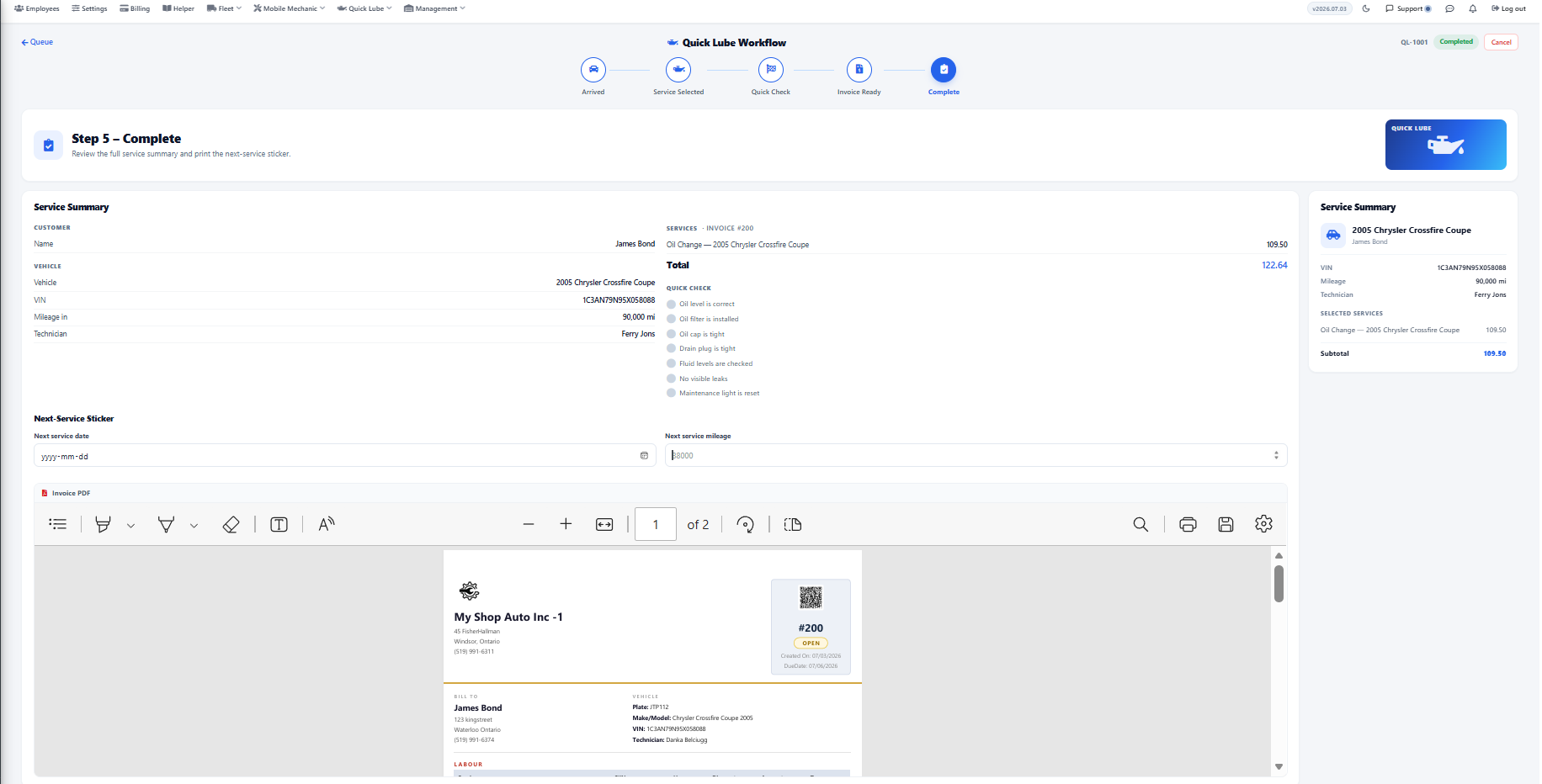Return to the Queue
The width and height of the screenshot is (1542, 784).
pos(37,42)
